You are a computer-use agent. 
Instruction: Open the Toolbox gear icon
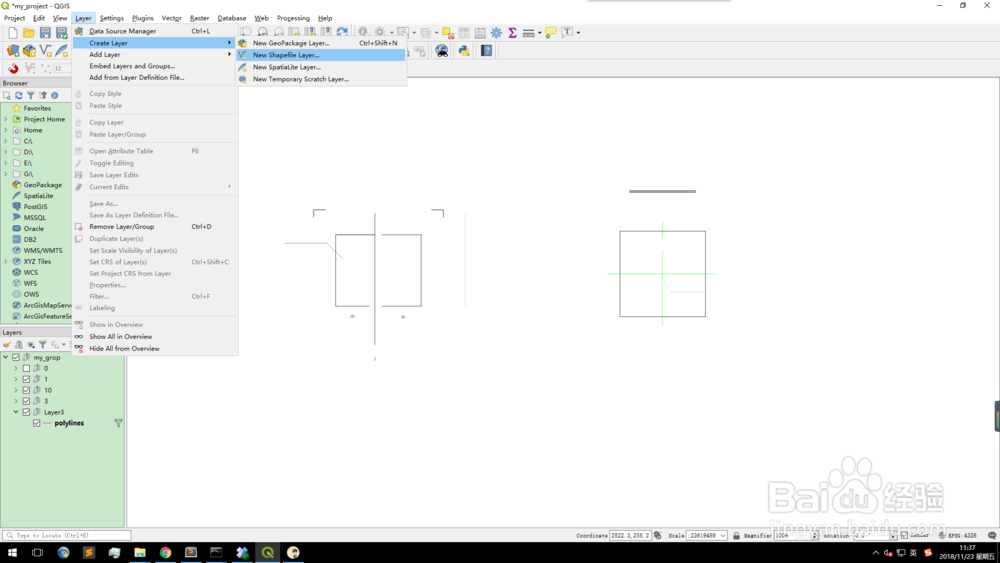[x=496, y=33]
